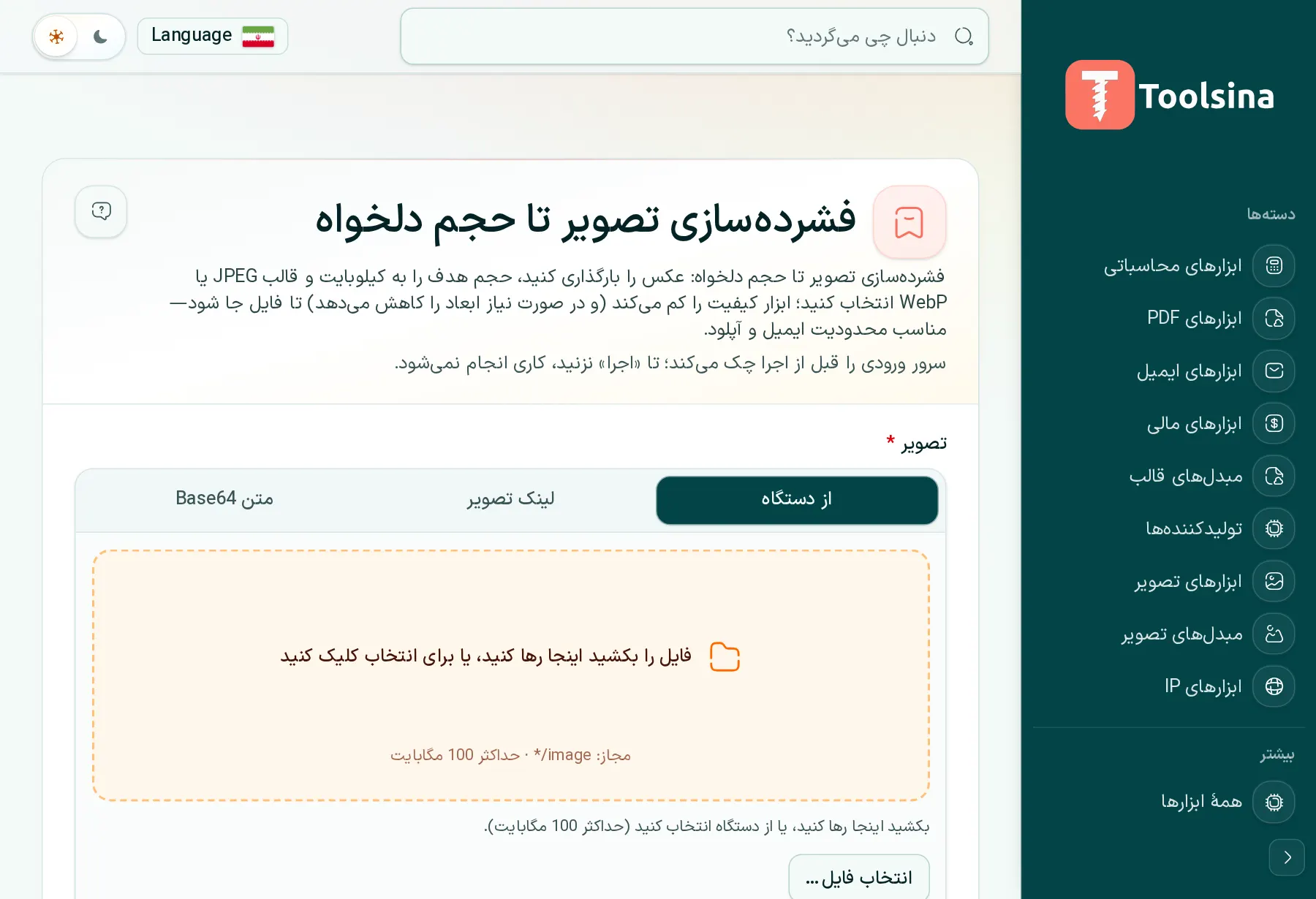Switch to dark theme moon icon
Viewport: 1316px width, 899px height.
(x=100, y=37)
